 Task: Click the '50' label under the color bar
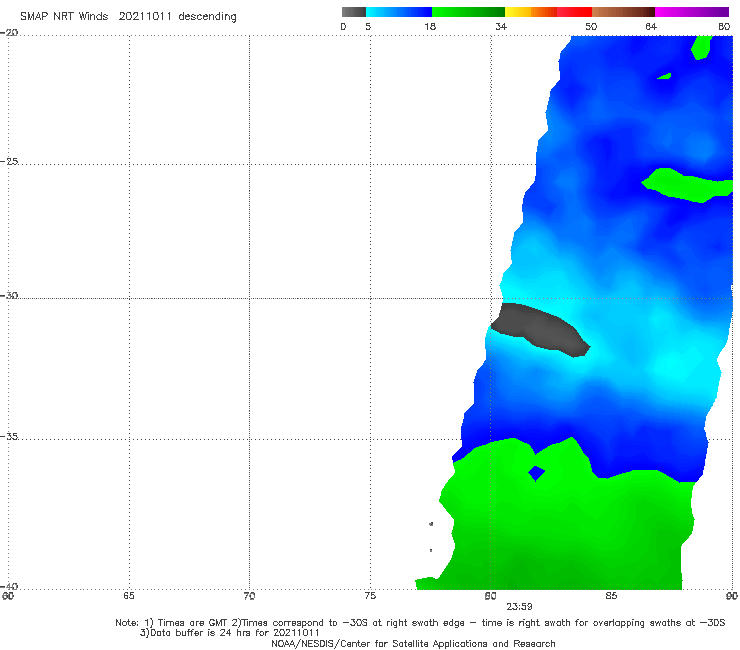click(591, 26)
